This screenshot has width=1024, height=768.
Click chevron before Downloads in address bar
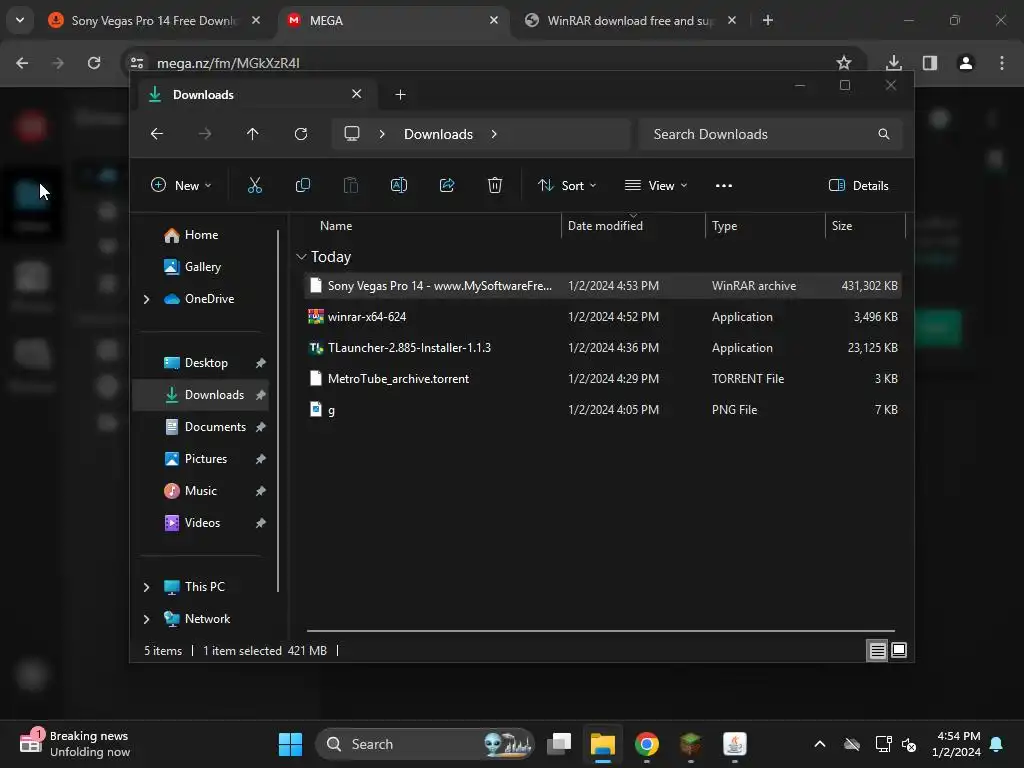(382, 134)
